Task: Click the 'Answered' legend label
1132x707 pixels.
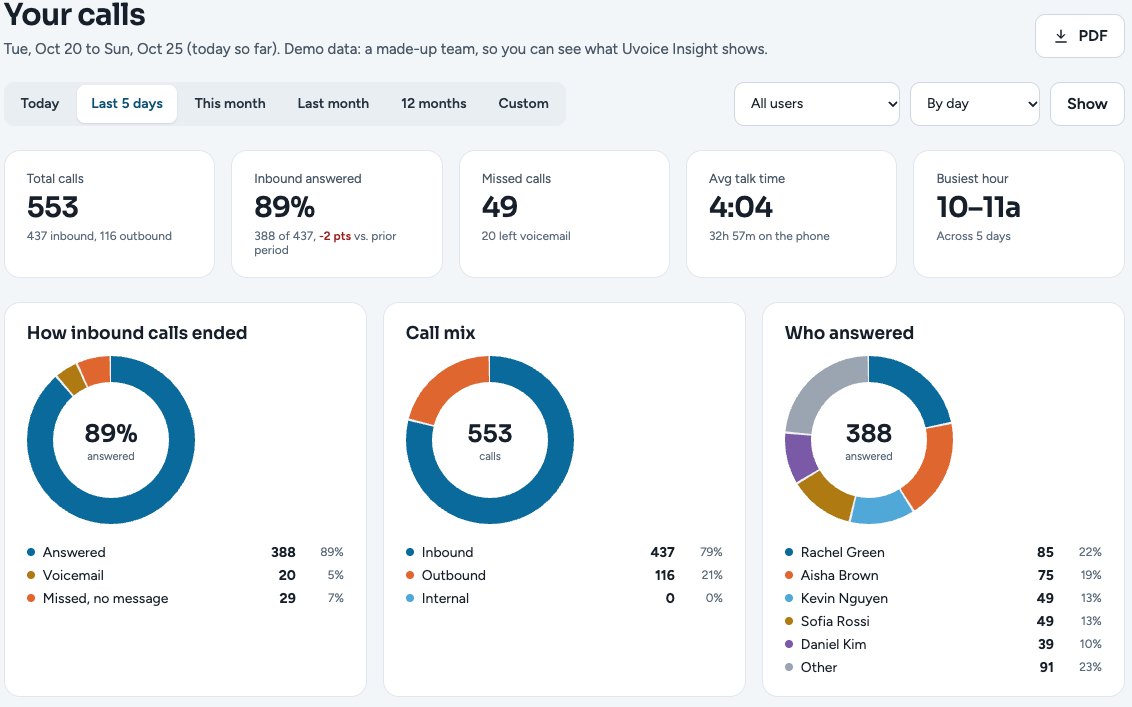Action: tap(74, 552)
